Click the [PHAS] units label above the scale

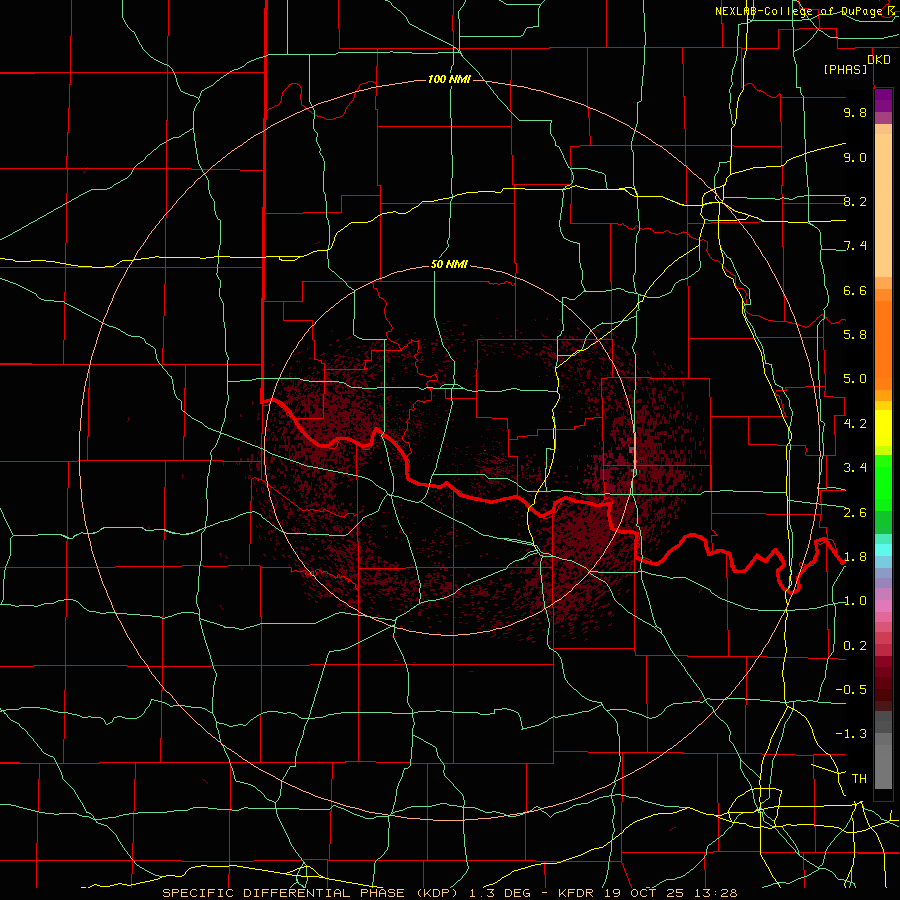845,69
